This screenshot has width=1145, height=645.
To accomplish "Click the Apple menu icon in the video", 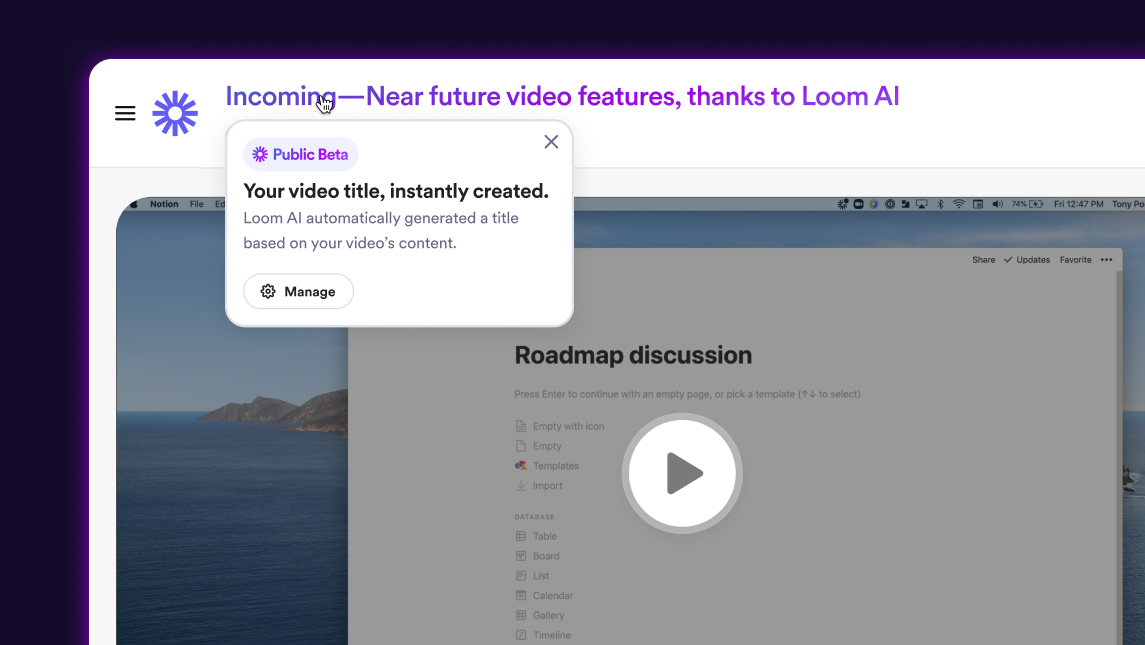I will tap(134, 204).
